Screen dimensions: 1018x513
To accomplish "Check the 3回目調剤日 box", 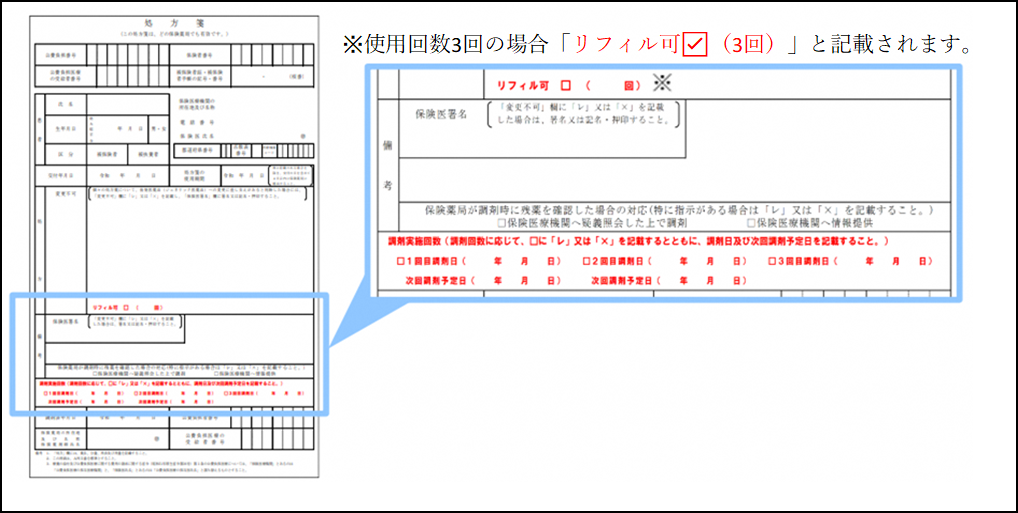I will tap(772, 261).
